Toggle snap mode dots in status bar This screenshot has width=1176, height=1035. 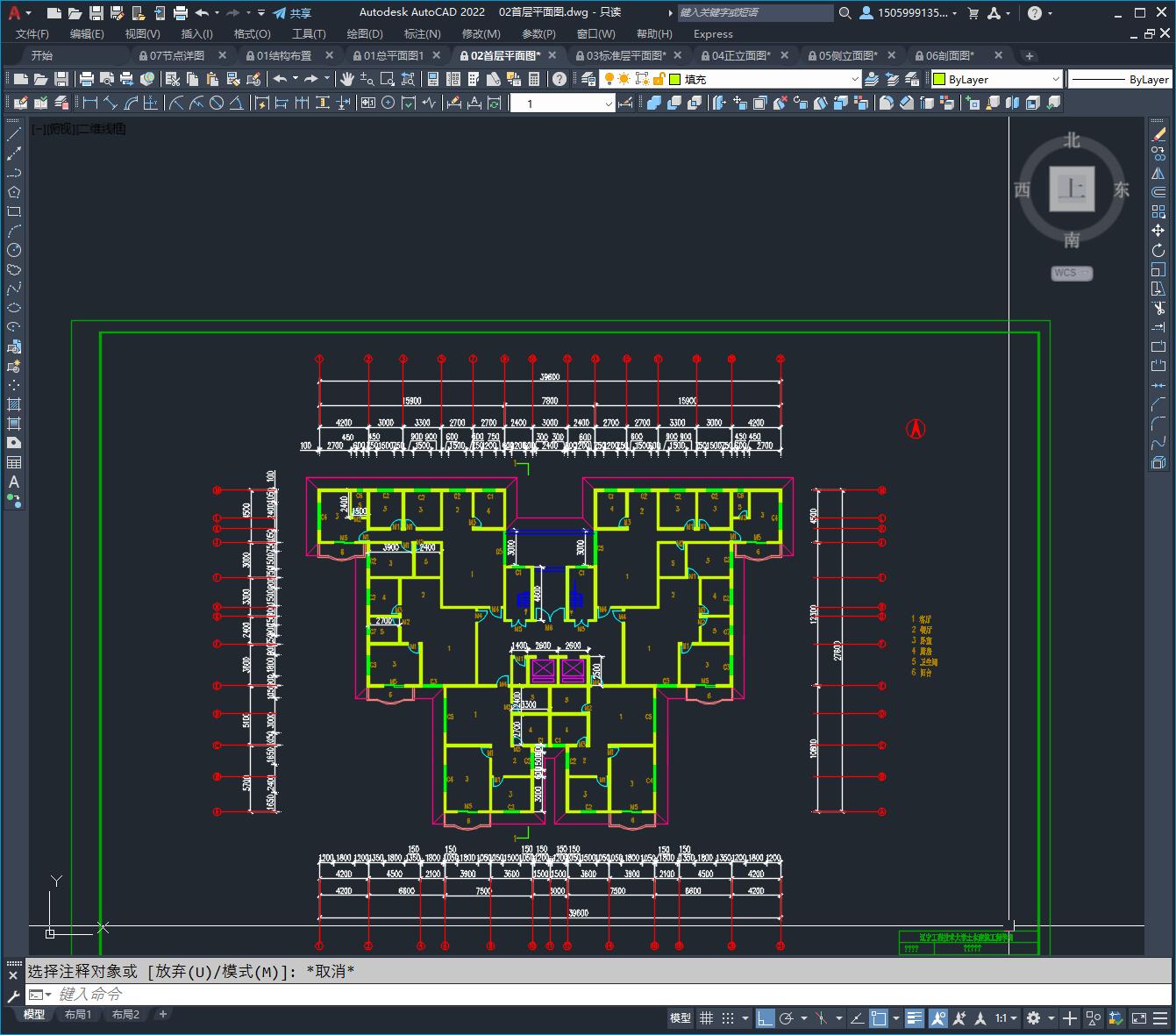coord(728,1018)
